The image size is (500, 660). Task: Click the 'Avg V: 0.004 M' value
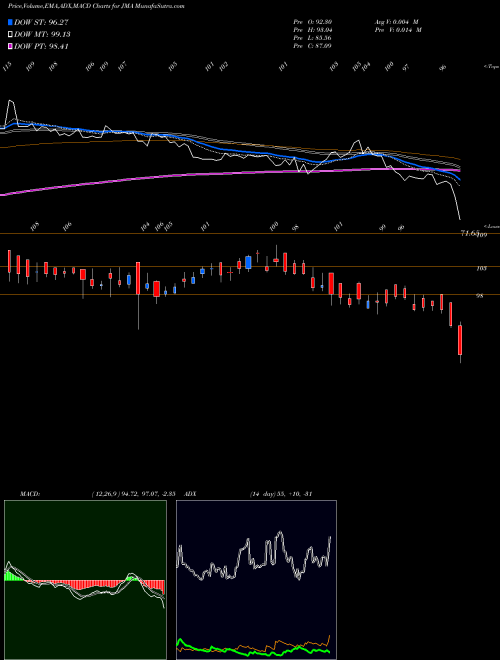[397, 22]
